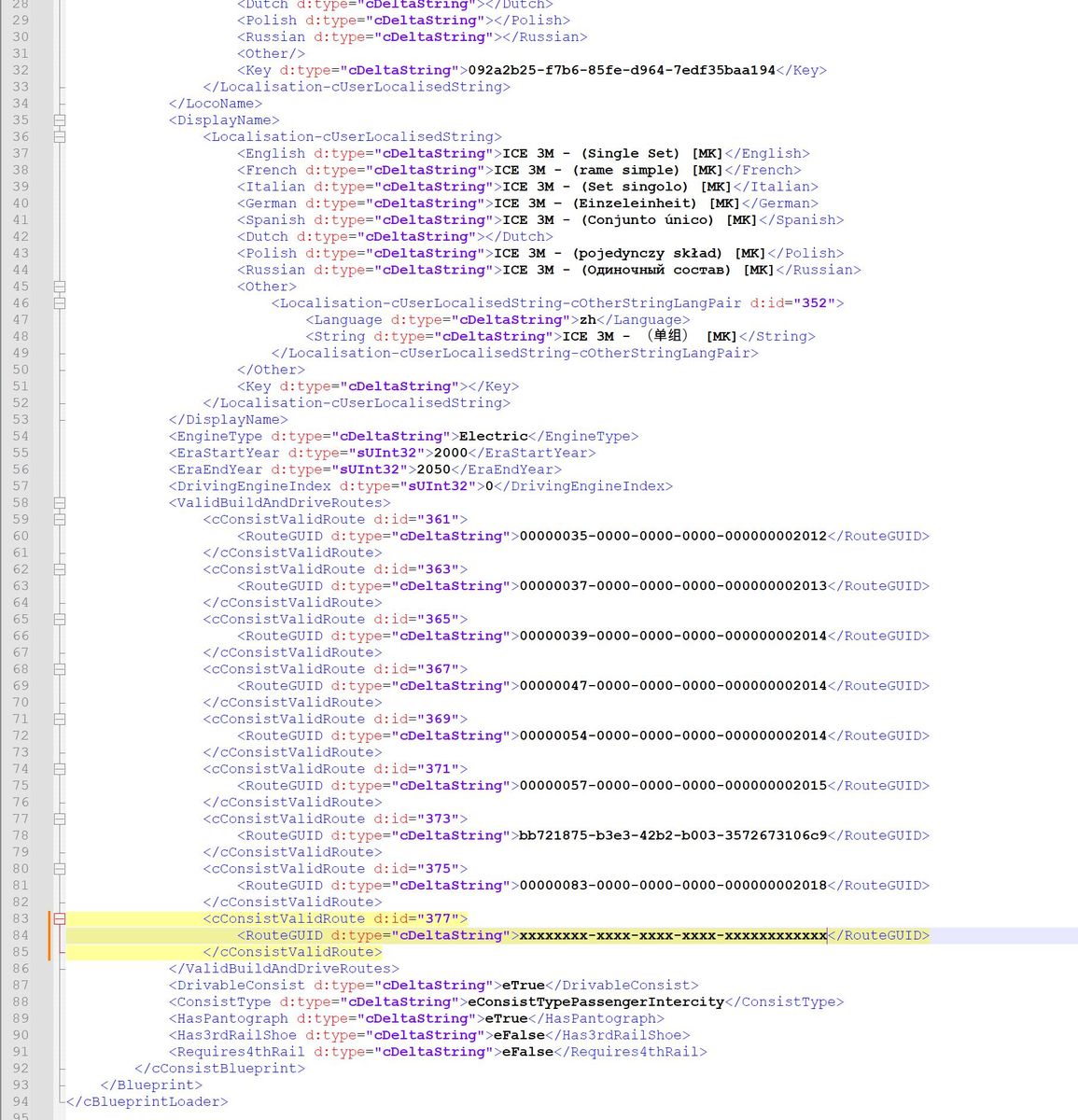Collapse the ValidBuildAndDriveRoutes fold marker on line 58
This screenshot has width=1078, height=1120.
pyautogui.click(x=60, y=502)
